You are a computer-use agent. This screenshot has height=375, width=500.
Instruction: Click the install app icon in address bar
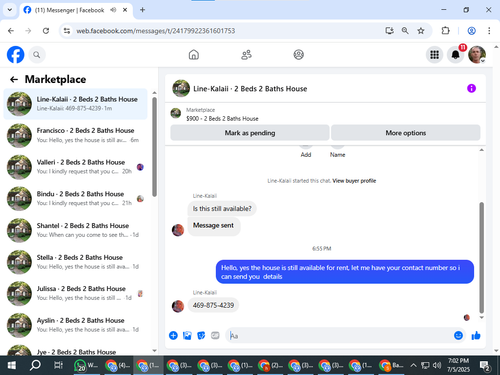coord(389,31)
